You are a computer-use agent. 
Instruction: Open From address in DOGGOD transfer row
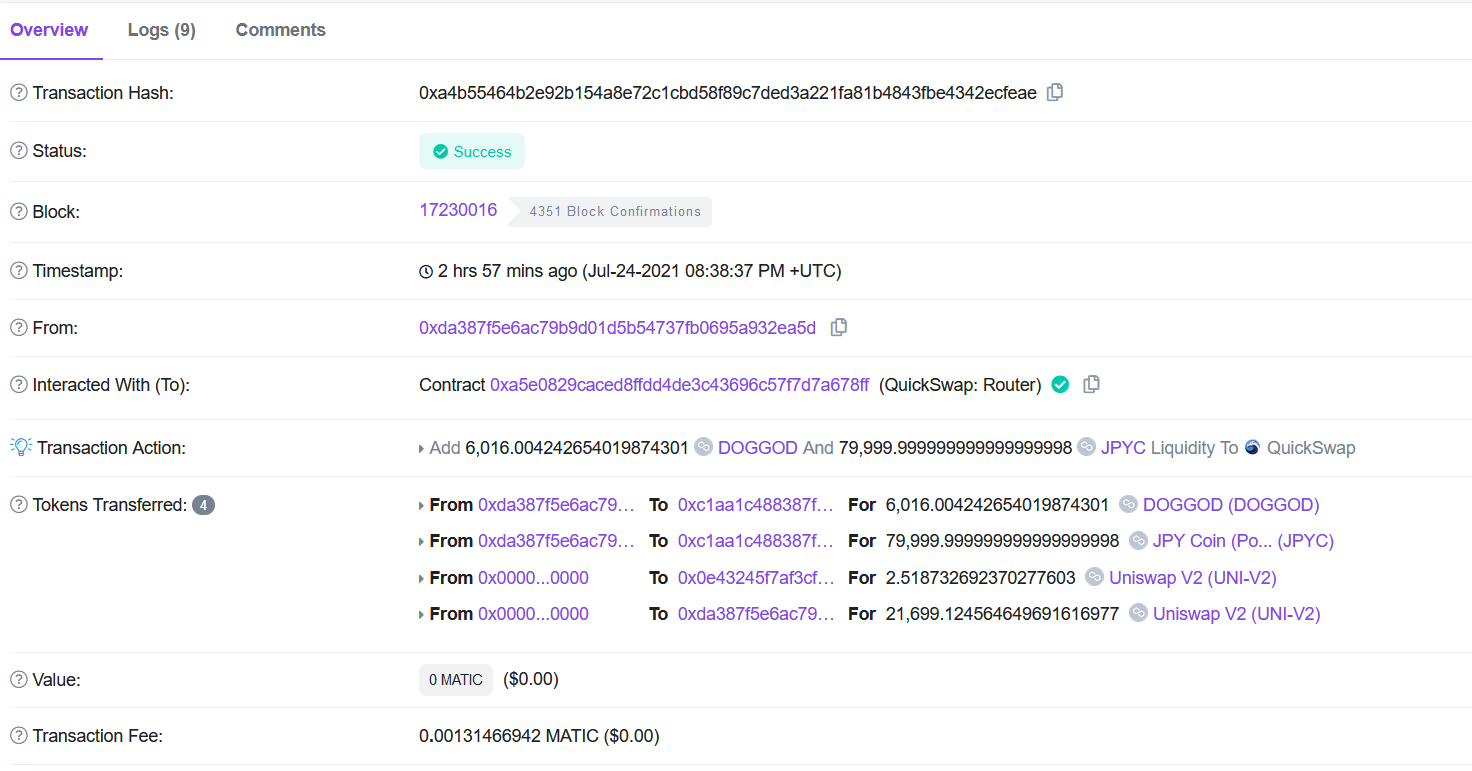tap(556, 505)
